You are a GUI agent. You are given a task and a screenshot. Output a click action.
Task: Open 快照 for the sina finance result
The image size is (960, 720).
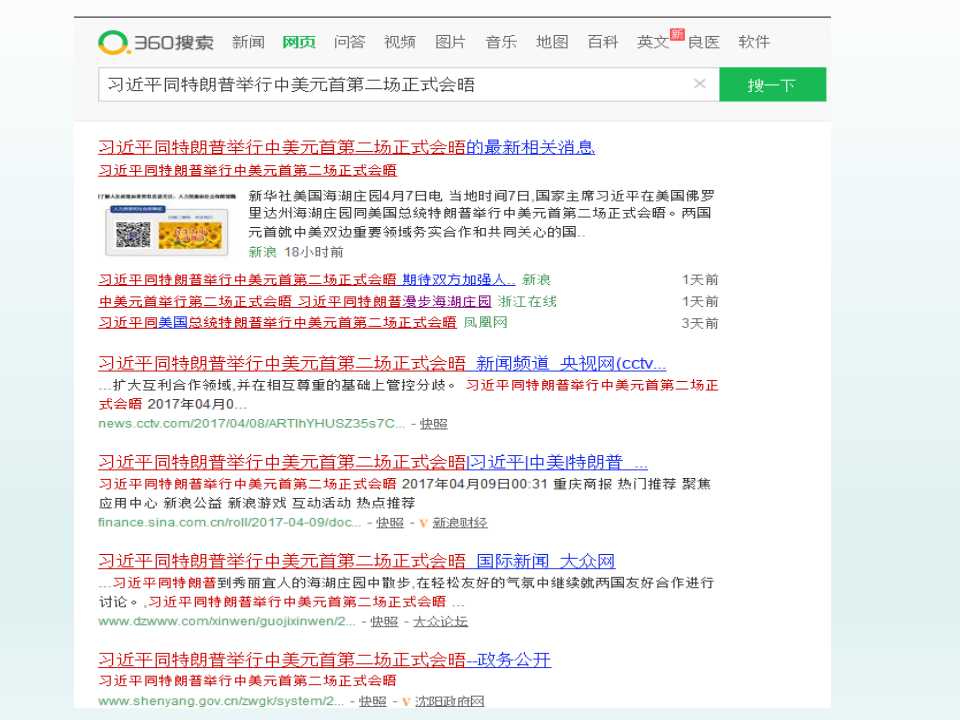[390, 522]
